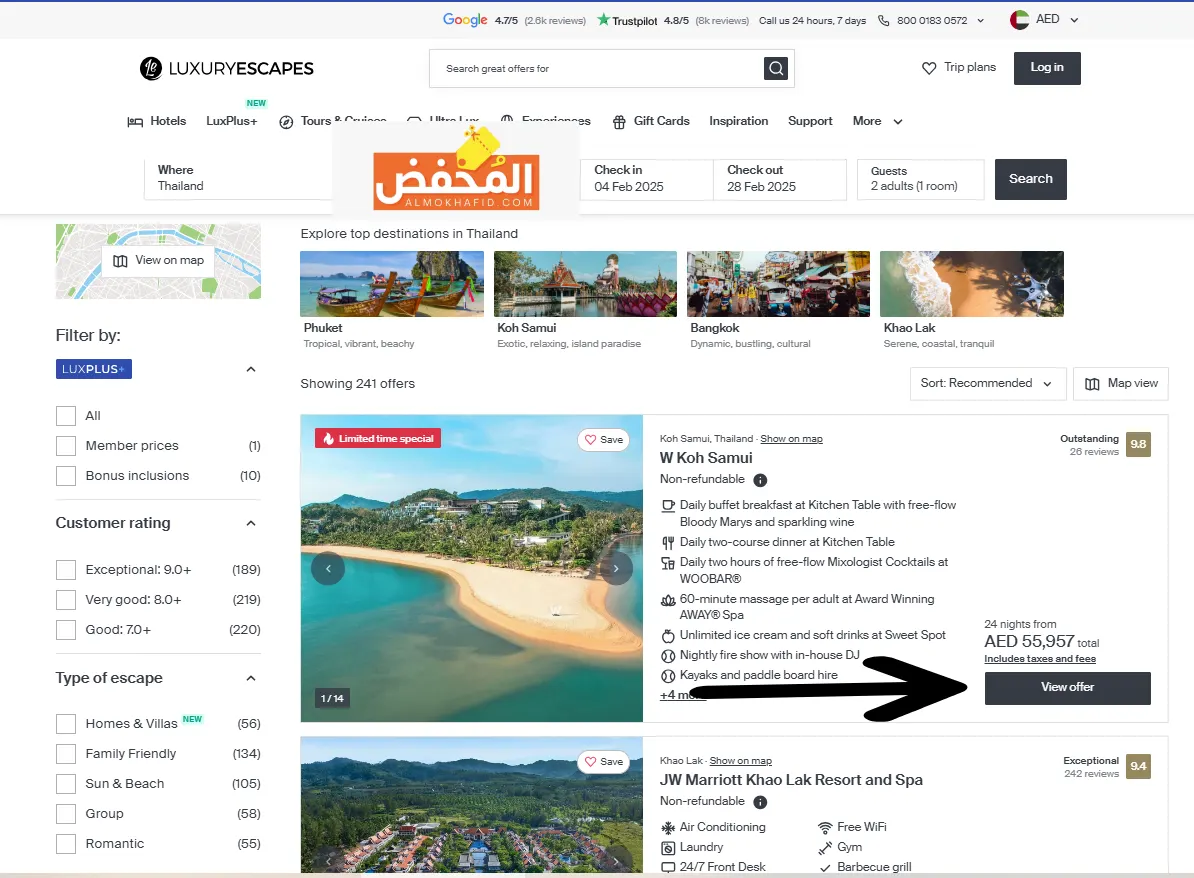Show next photo of W Koh Samui
Screen dimensions: 1194x878
point(616,568)
